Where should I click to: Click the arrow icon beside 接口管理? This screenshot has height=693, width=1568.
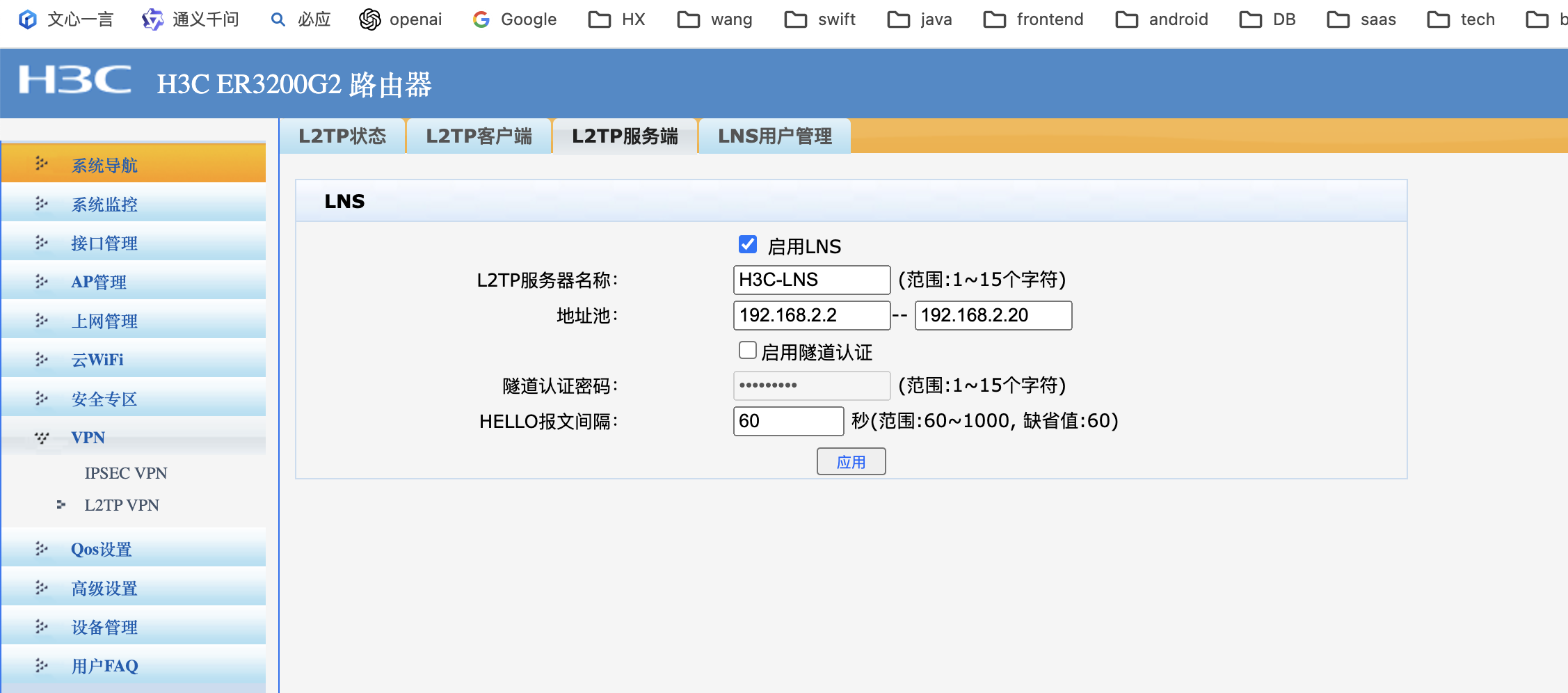click(x=42, y=241)
